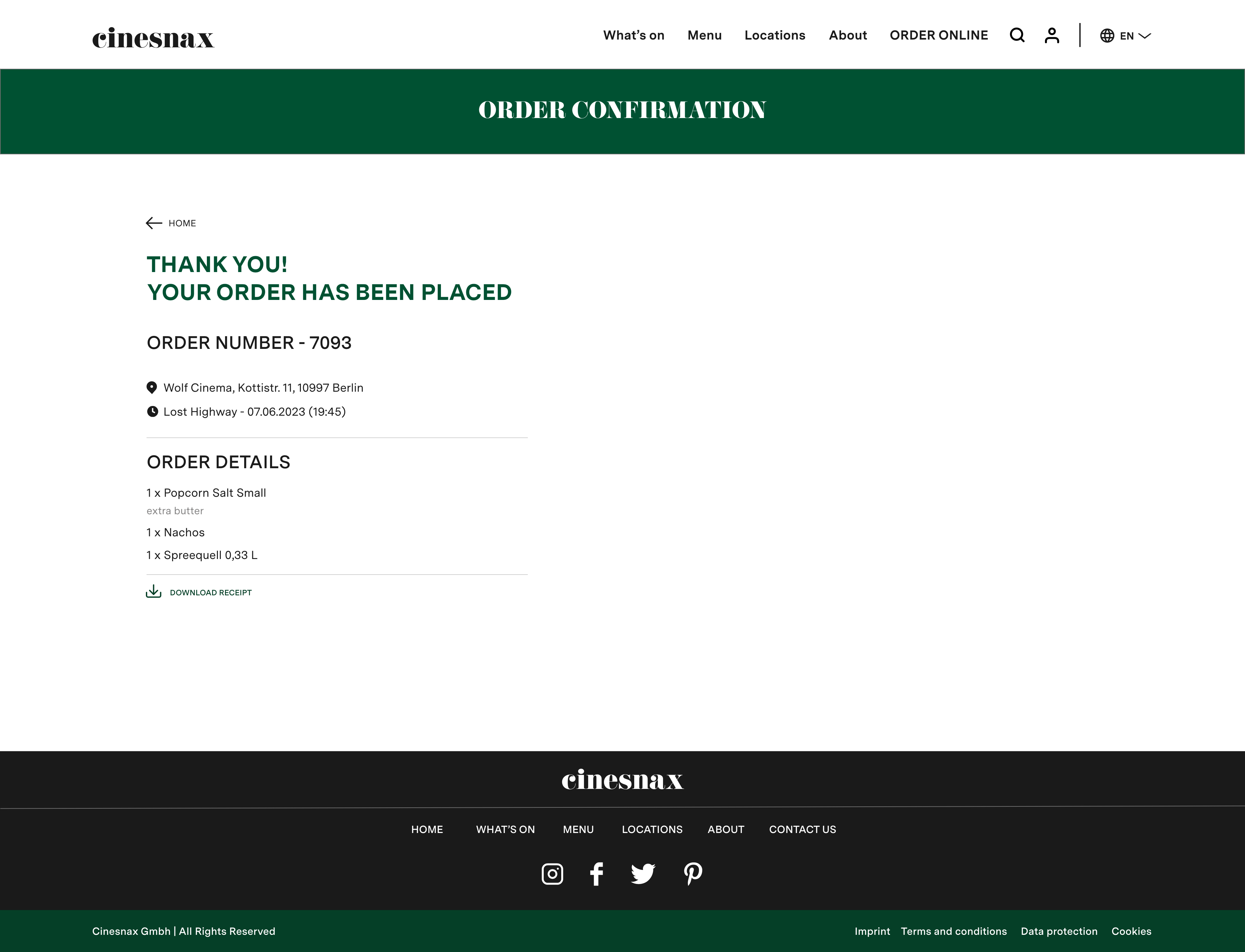Click Cinesnax Gmbh copyright text

coord(184,931)
